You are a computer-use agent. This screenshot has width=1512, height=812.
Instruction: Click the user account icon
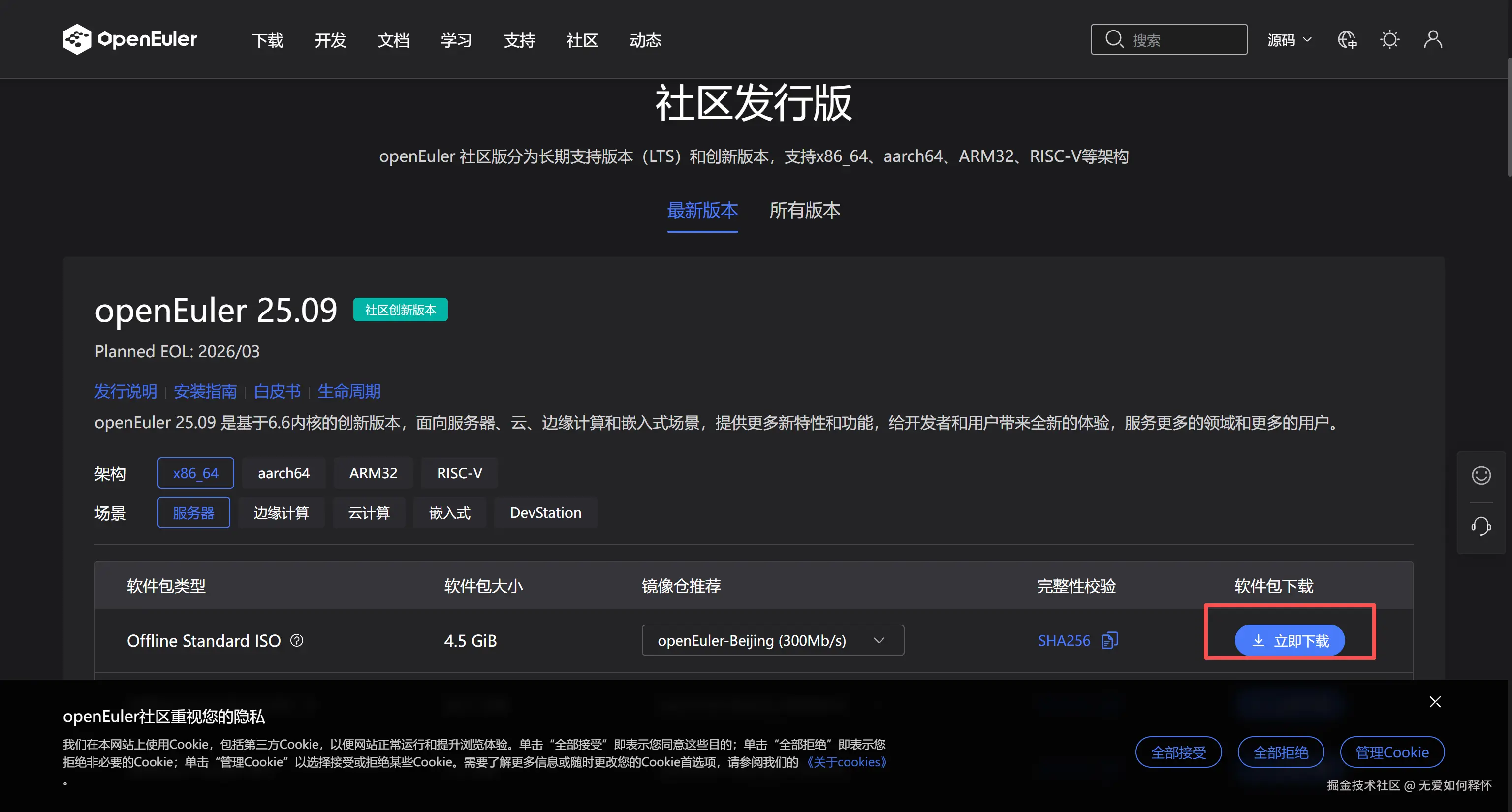tap(1432, 39)
